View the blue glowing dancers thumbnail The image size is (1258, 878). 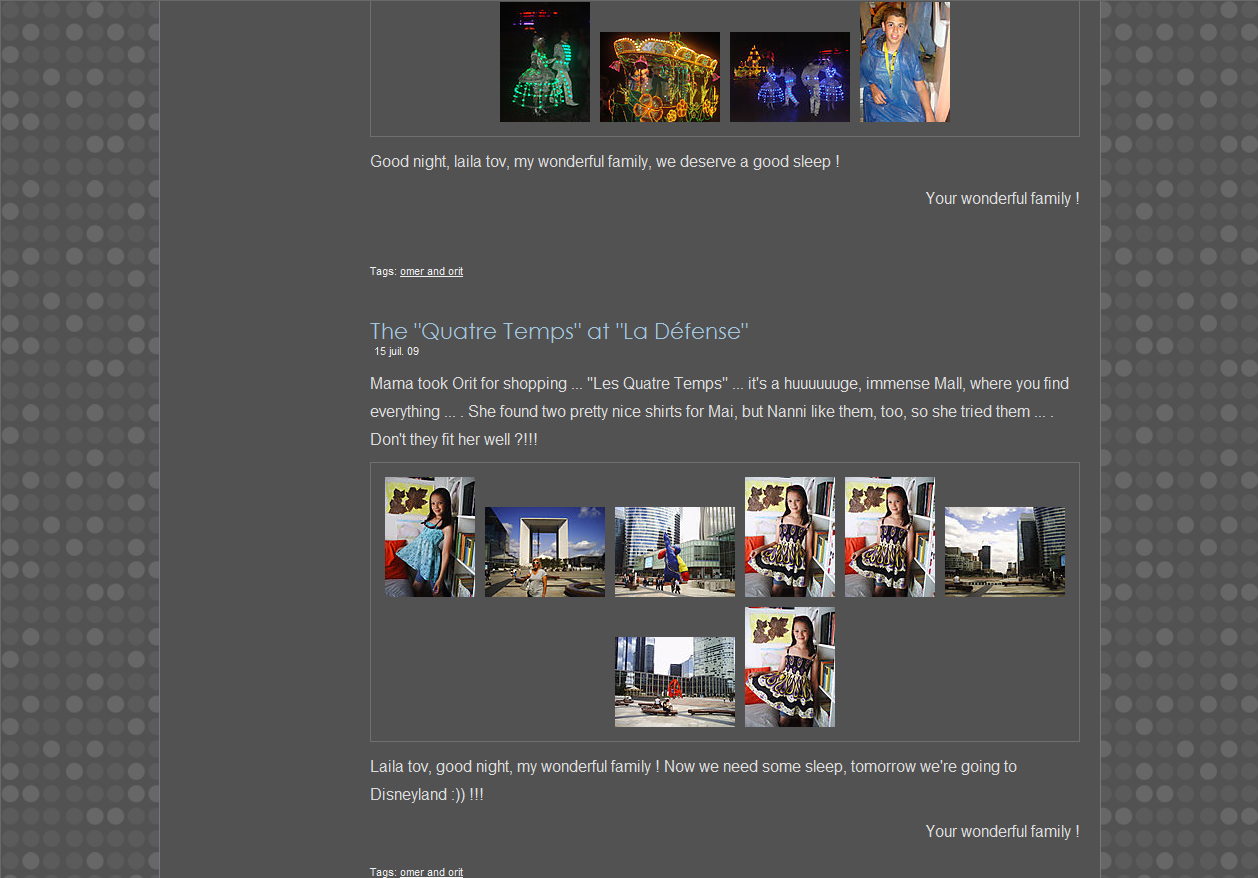[x=789, y=77]
